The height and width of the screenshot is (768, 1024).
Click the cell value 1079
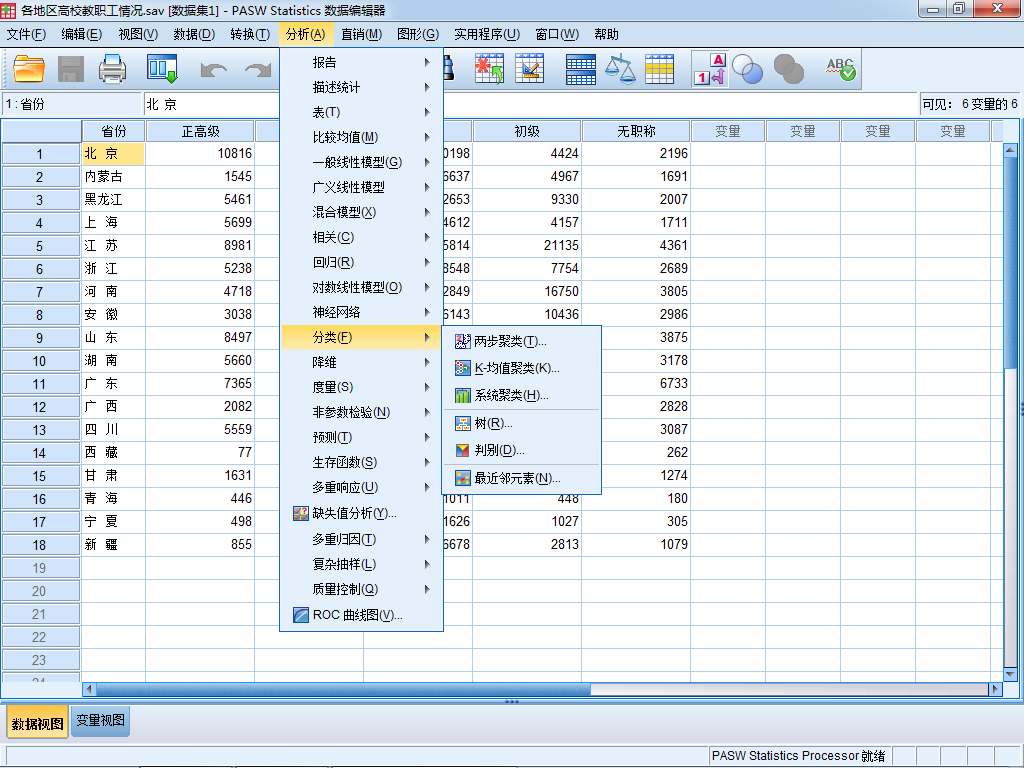pos(637,545)
